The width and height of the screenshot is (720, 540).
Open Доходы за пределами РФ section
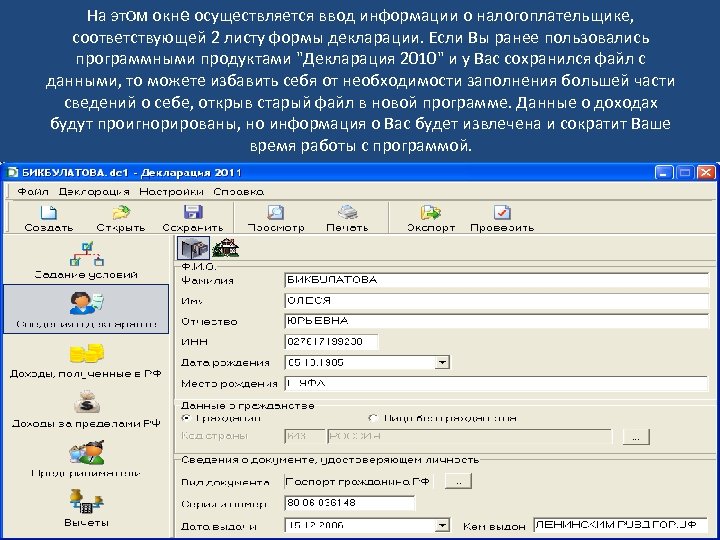(86, 410)
